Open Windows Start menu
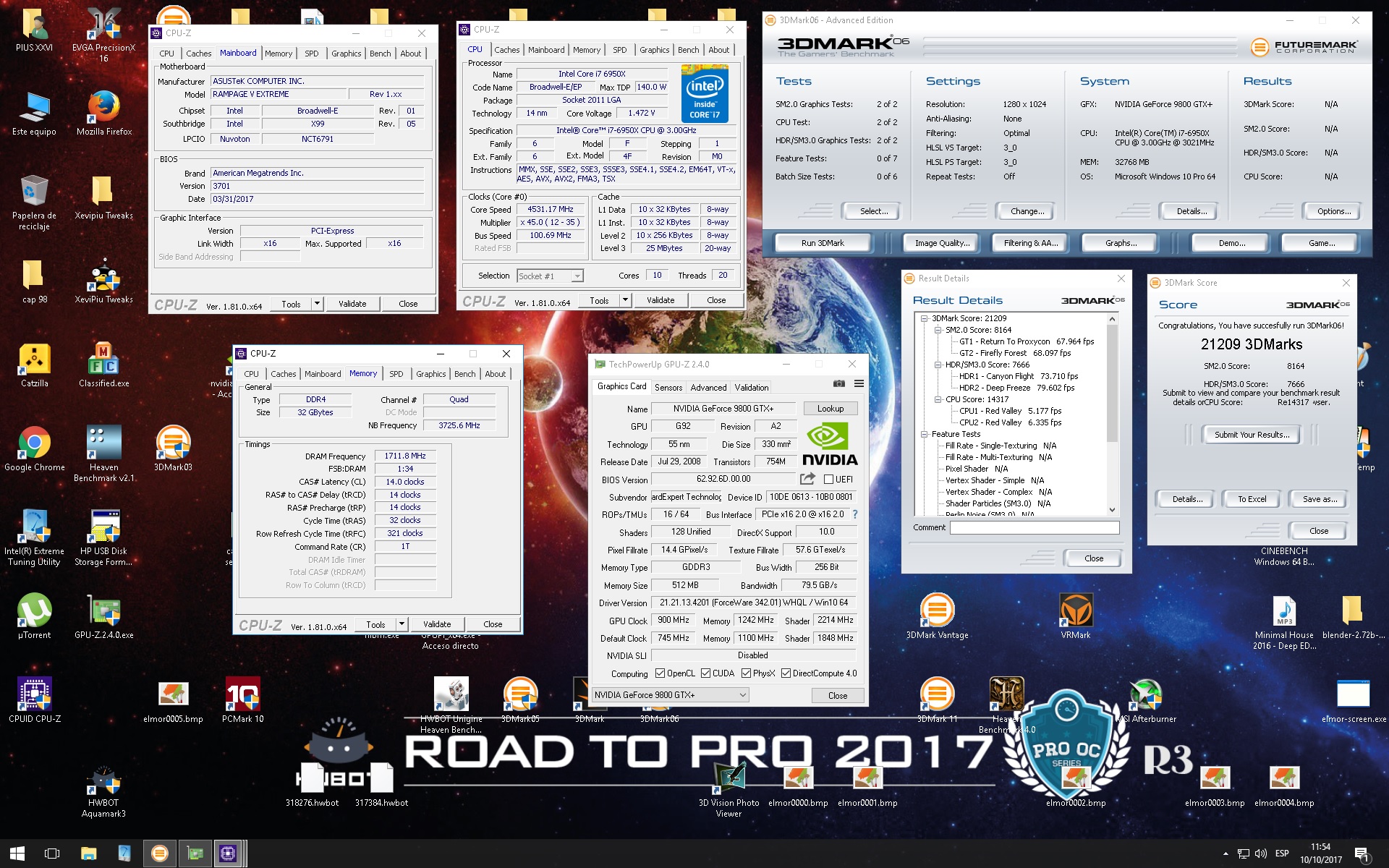 [17, 854]
